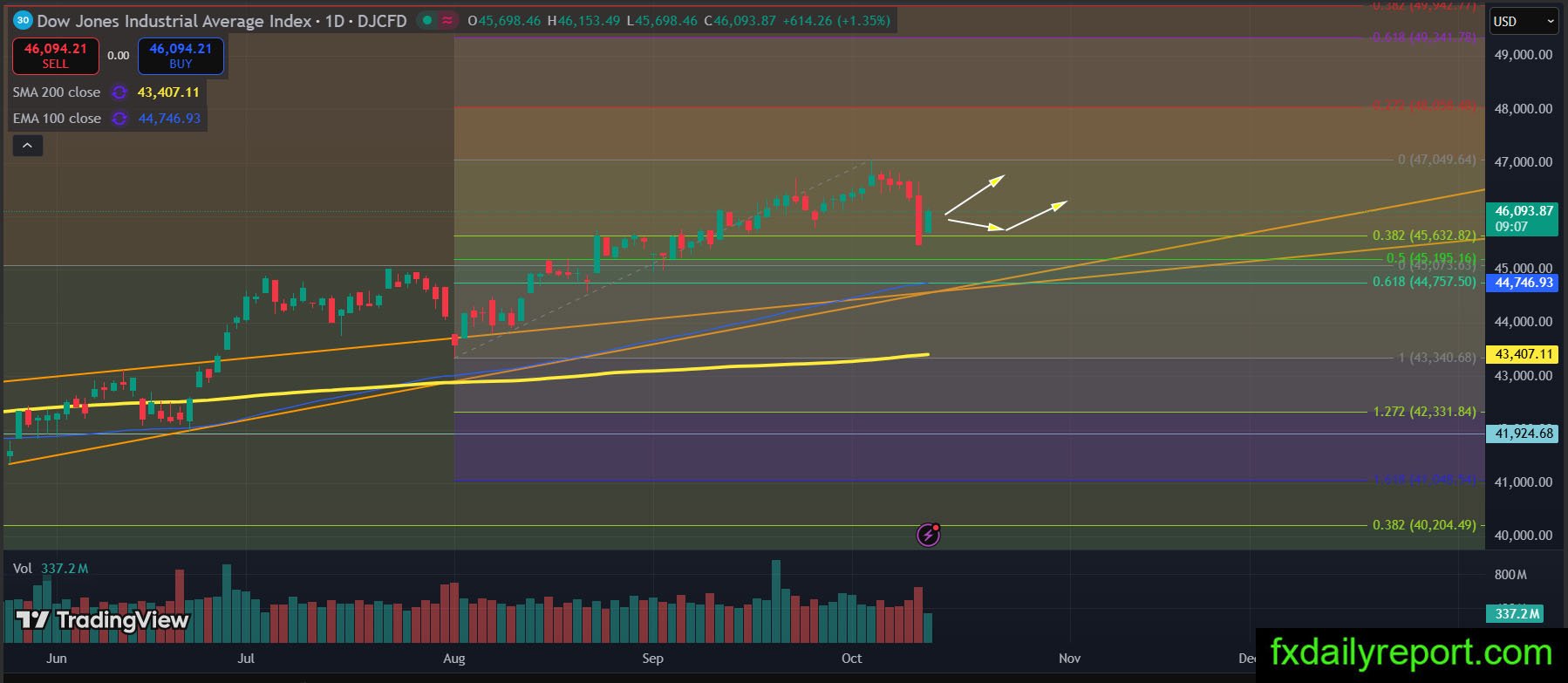Change the 1D chart interval in the legend
Image resolution: width=1568 pixels, height=683 pixels.
click(x=335, y=20)
